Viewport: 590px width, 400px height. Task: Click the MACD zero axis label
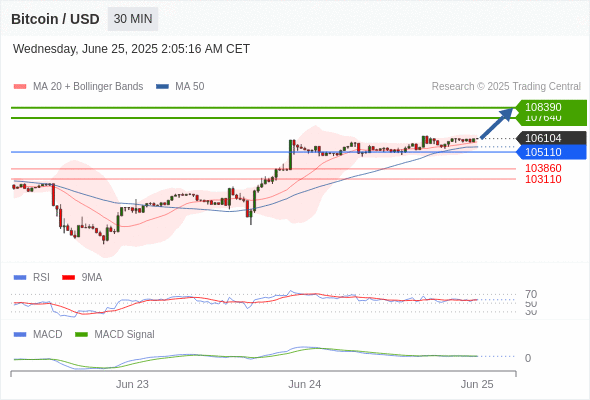[x=528, y=358]
